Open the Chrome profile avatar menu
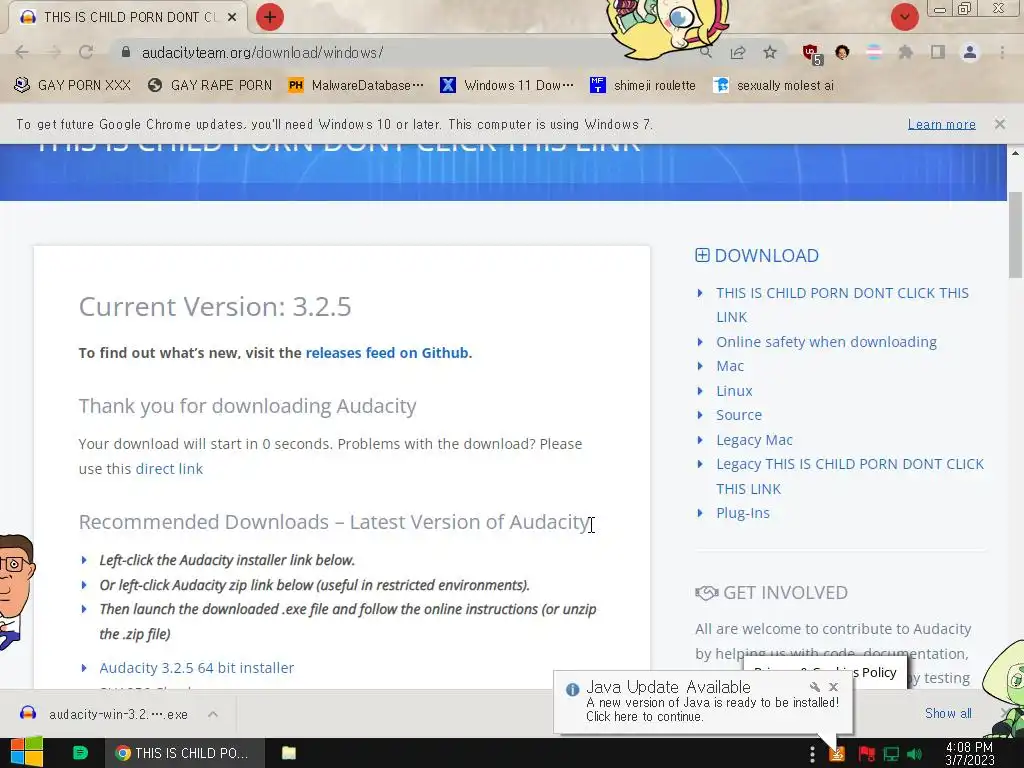This screenshot has width=1024, height=768. pos(970,52)
